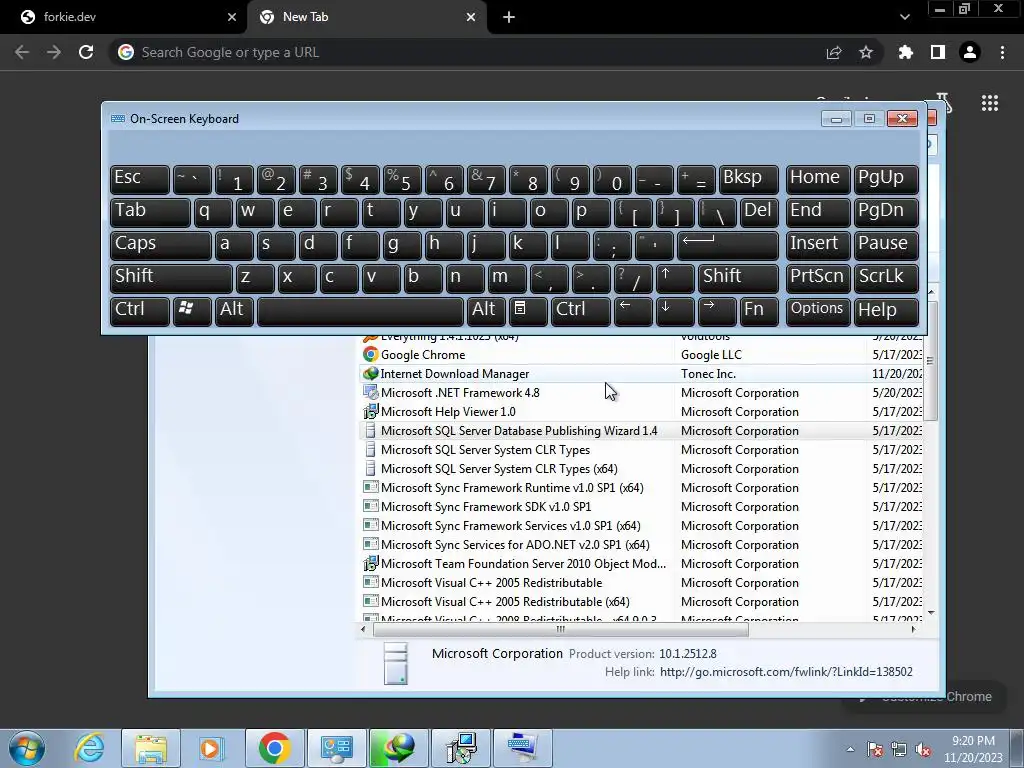Viewport: 1024px width, 768px height.
Task: Open a new Chrome tab with plus
Action: (509, 17)
